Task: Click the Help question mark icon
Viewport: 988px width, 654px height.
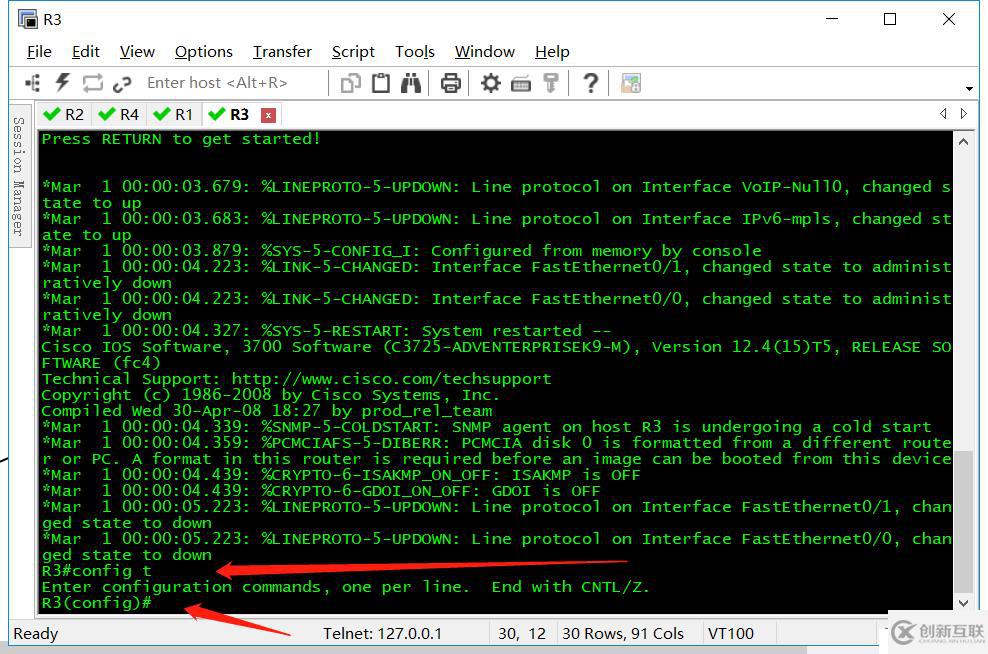Action: click(x=590, y=83)
